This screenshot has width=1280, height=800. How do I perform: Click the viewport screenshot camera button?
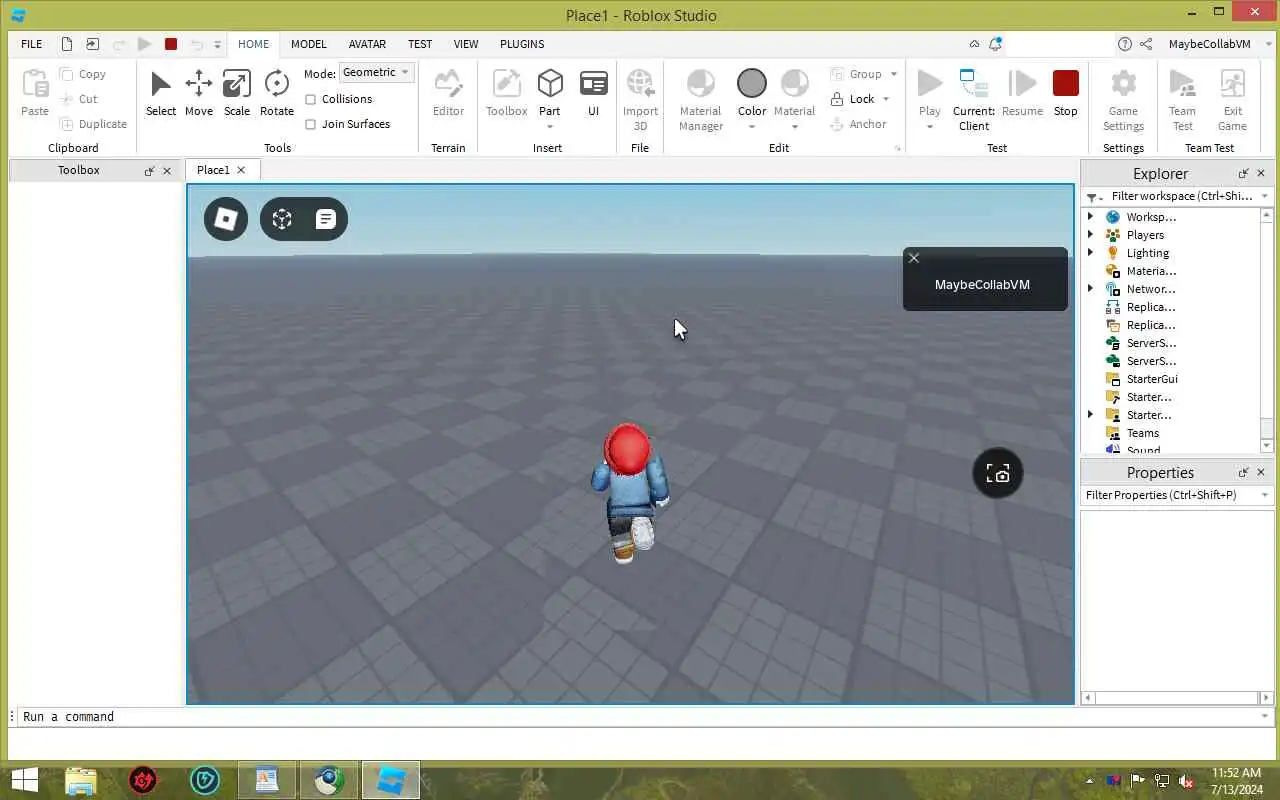pos(998,473)
